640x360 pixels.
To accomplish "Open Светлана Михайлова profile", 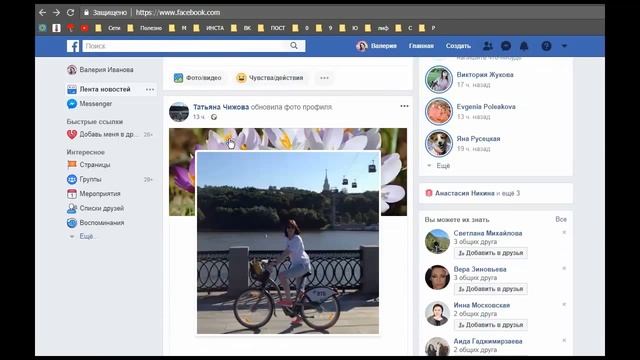I will coord(488,233).
